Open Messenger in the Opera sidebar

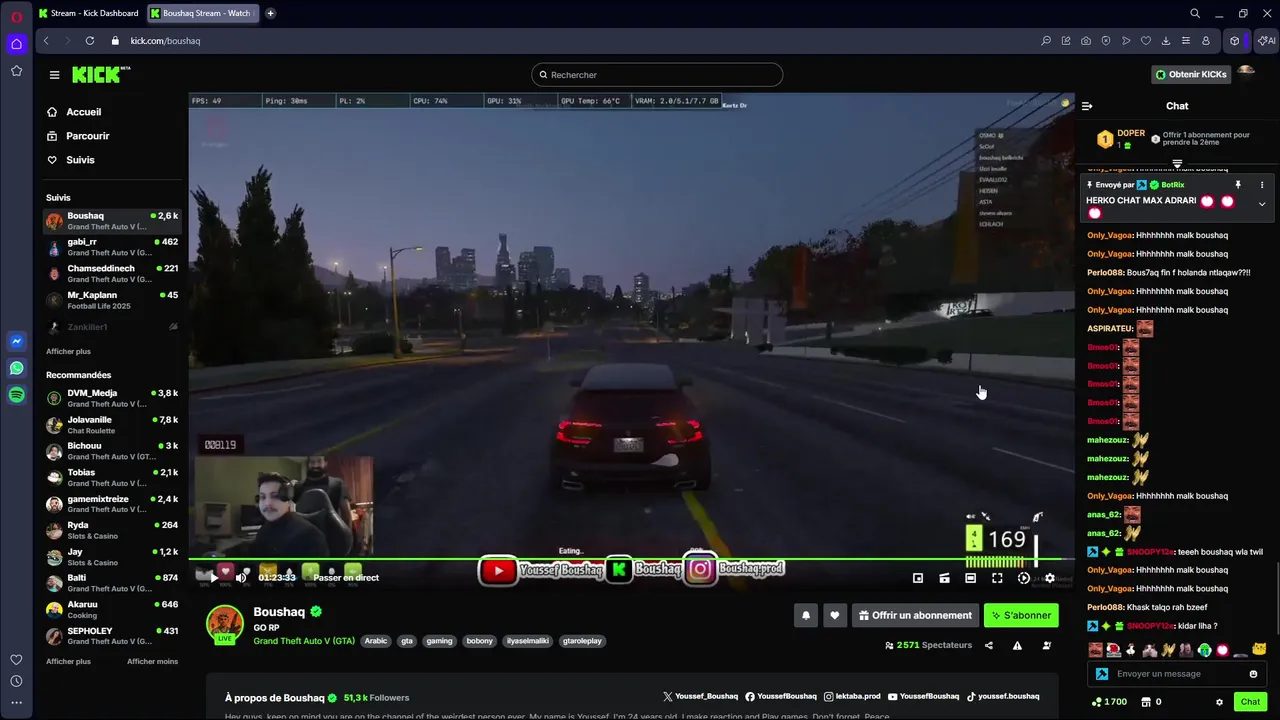coord(16,342)
